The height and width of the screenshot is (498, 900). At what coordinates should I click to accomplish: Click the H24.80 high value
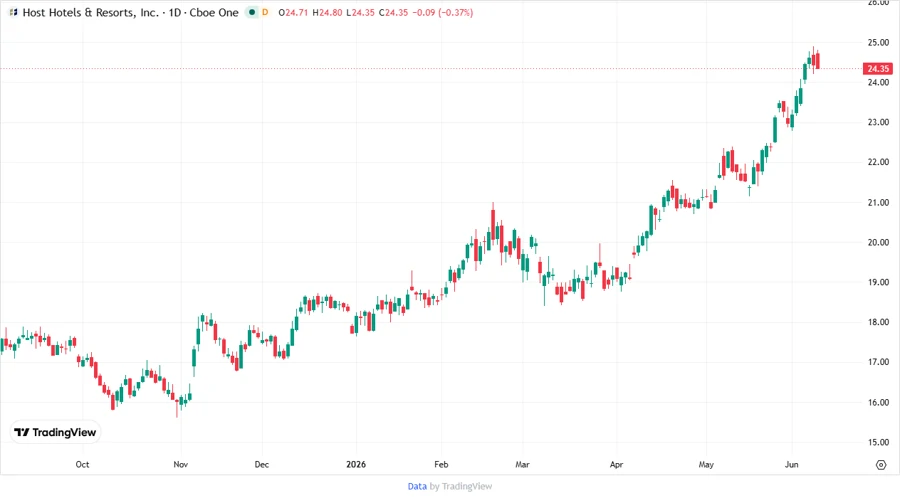tap(327, 12)
